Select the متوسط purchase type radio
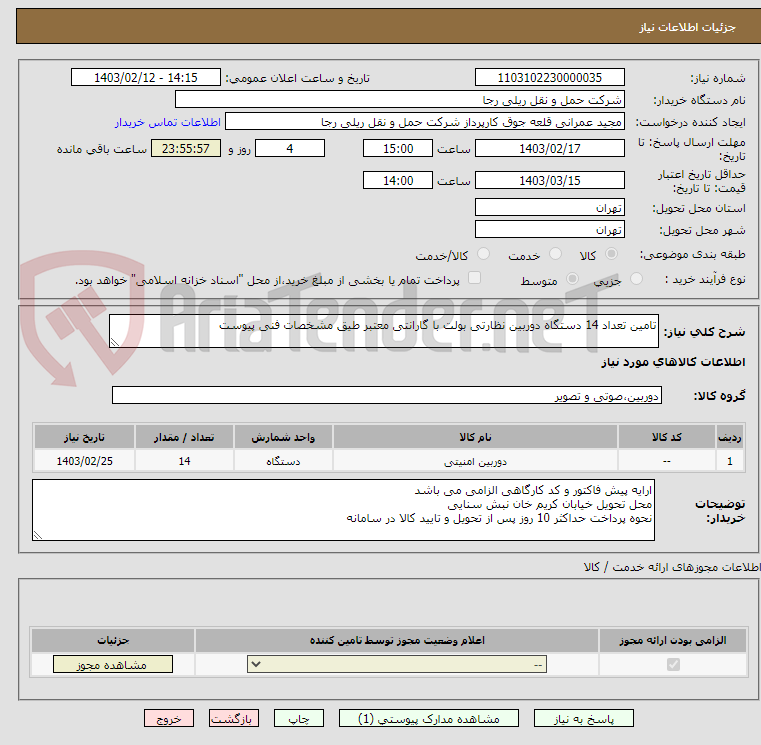The height and width of the screenshot is (745, 761). coord(573,279)
